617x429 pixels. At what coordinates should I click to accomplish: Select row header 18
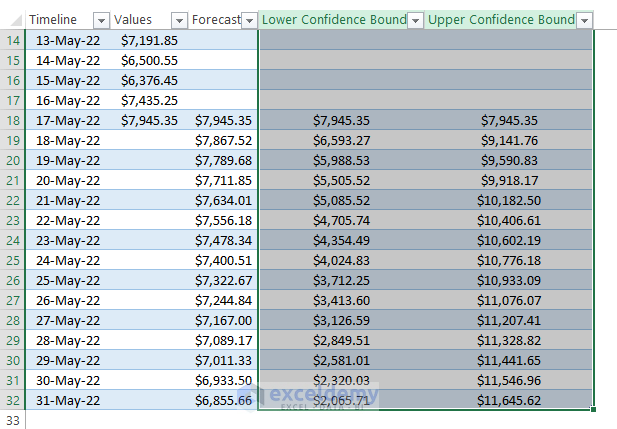pos(13,120)
